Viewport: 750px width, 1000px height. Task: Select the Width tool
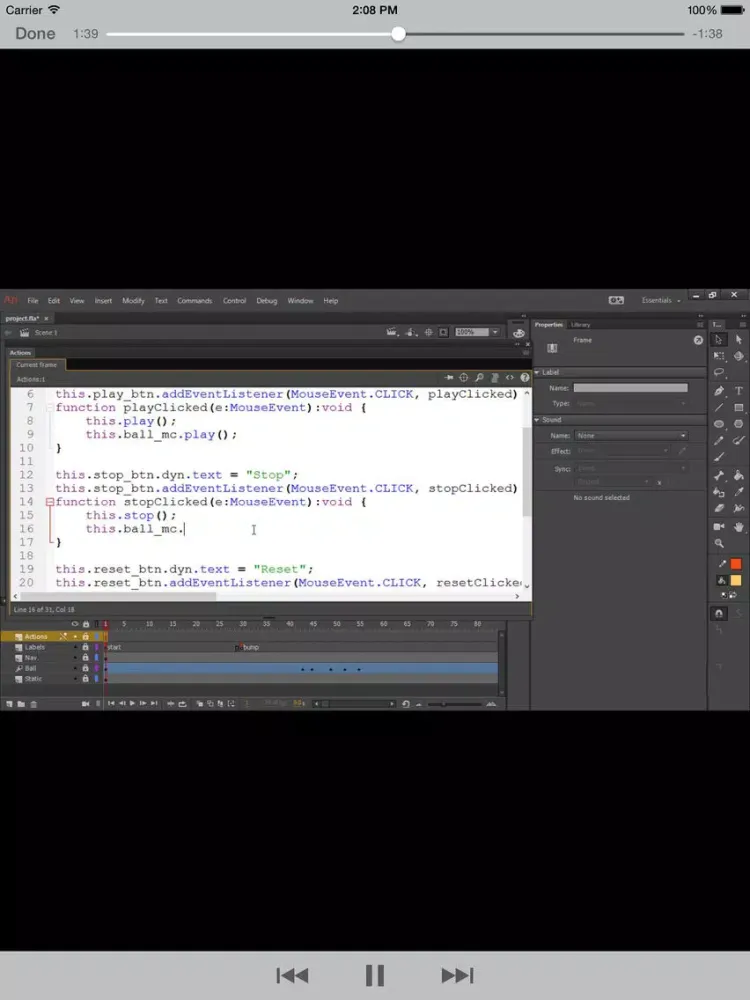point(739,508)
